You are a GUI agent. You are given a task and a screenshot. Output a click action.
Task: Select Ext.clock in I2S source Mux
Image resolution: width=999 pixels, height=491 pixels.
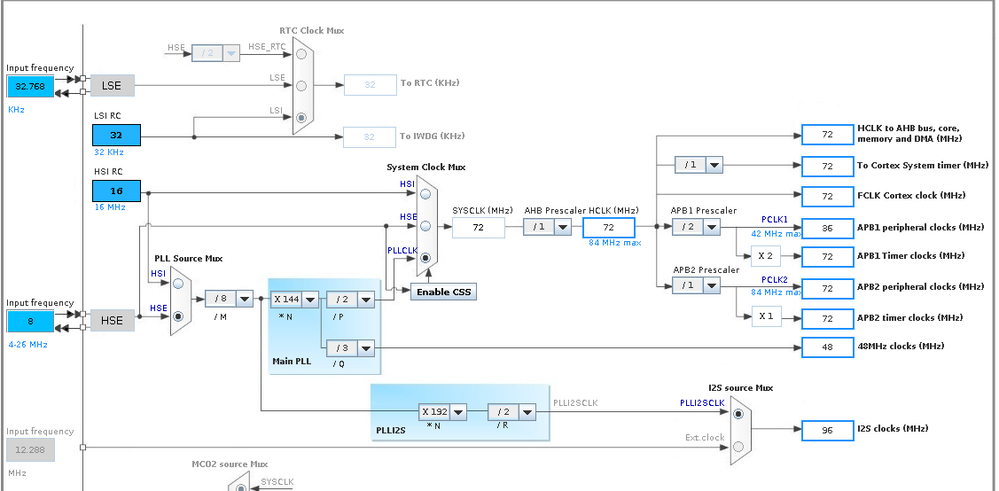point(738,446)
